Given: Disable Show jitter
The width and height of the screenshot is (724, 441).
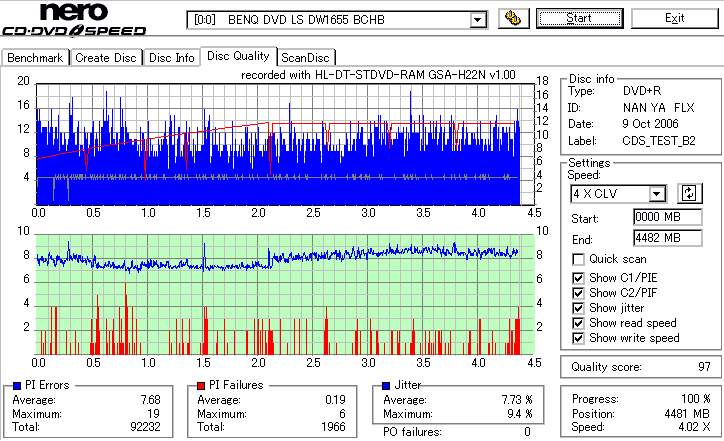Looking at the screenshot, I should (x=578, y=308).
